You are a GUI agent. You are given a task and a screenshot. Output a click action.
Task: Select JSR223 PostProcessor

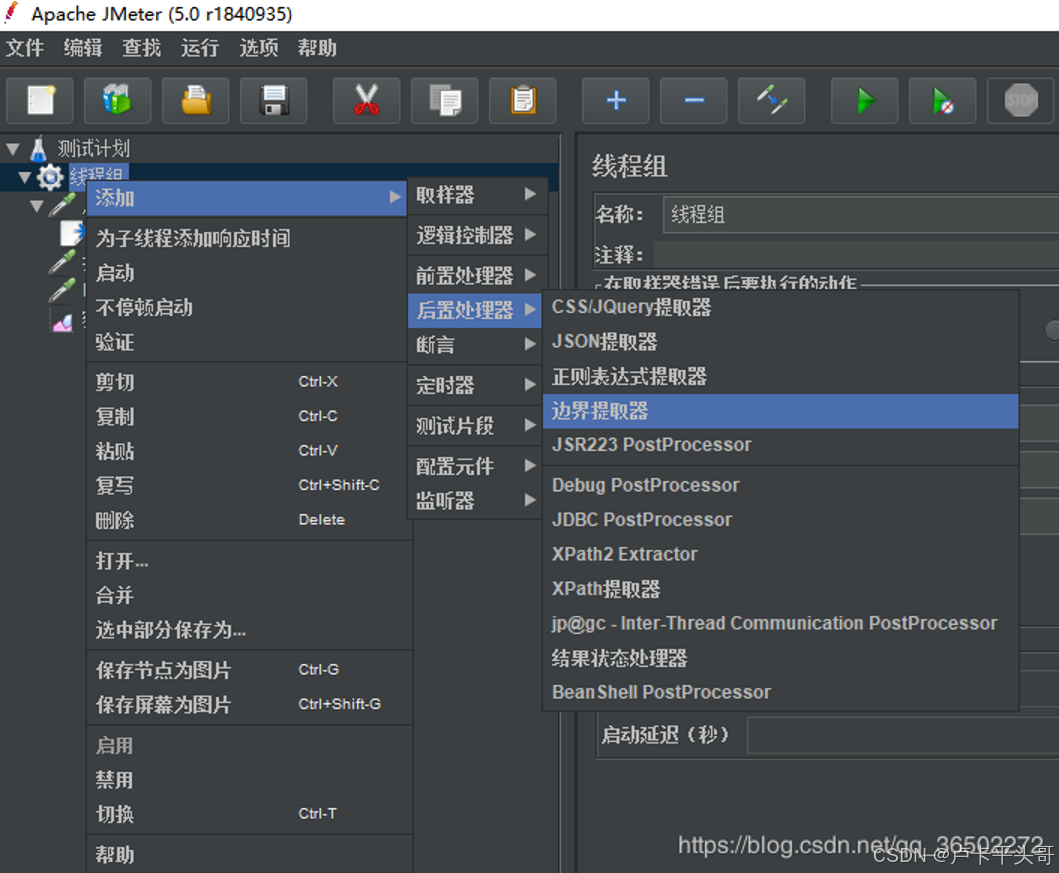[781, 445]
